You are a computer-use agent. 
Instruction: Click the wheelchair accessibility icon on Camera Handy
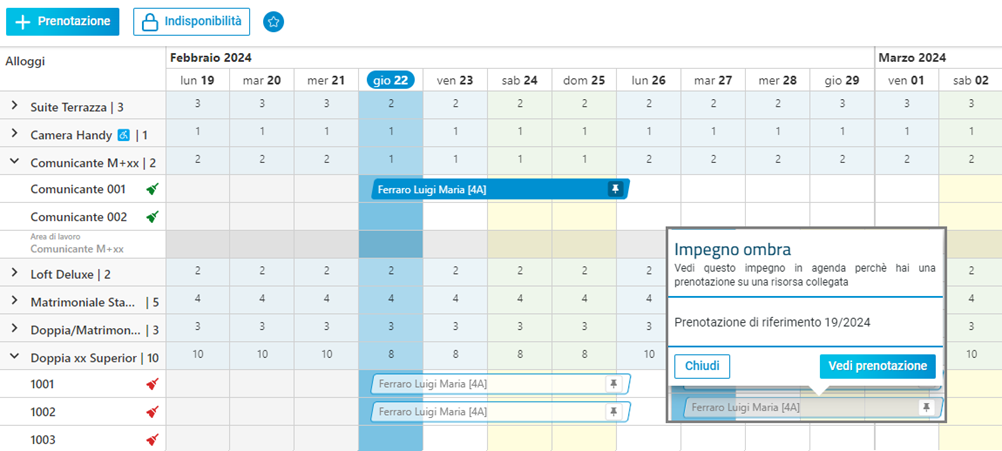click(x=124, y=135)
